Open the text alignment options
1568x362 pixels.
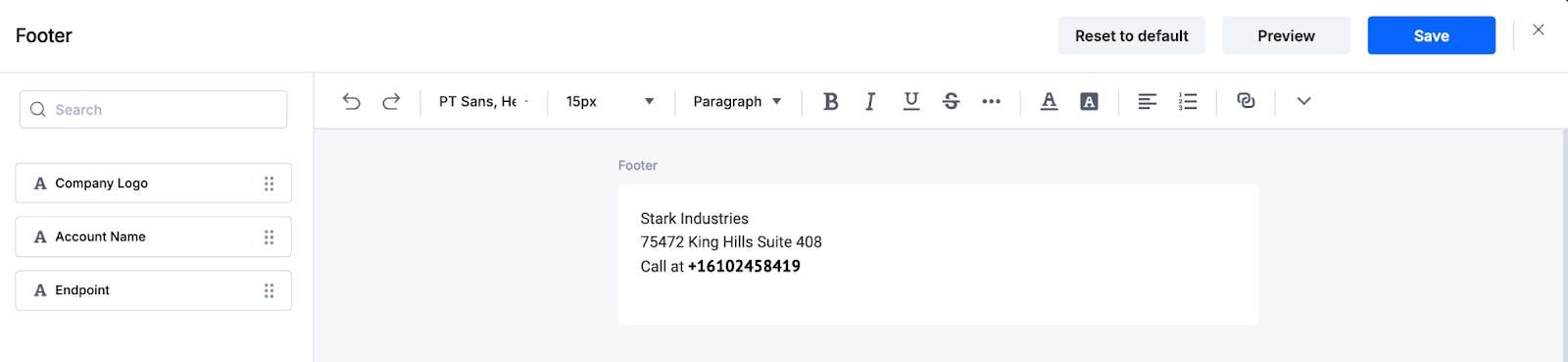[x=1147, y=101]
